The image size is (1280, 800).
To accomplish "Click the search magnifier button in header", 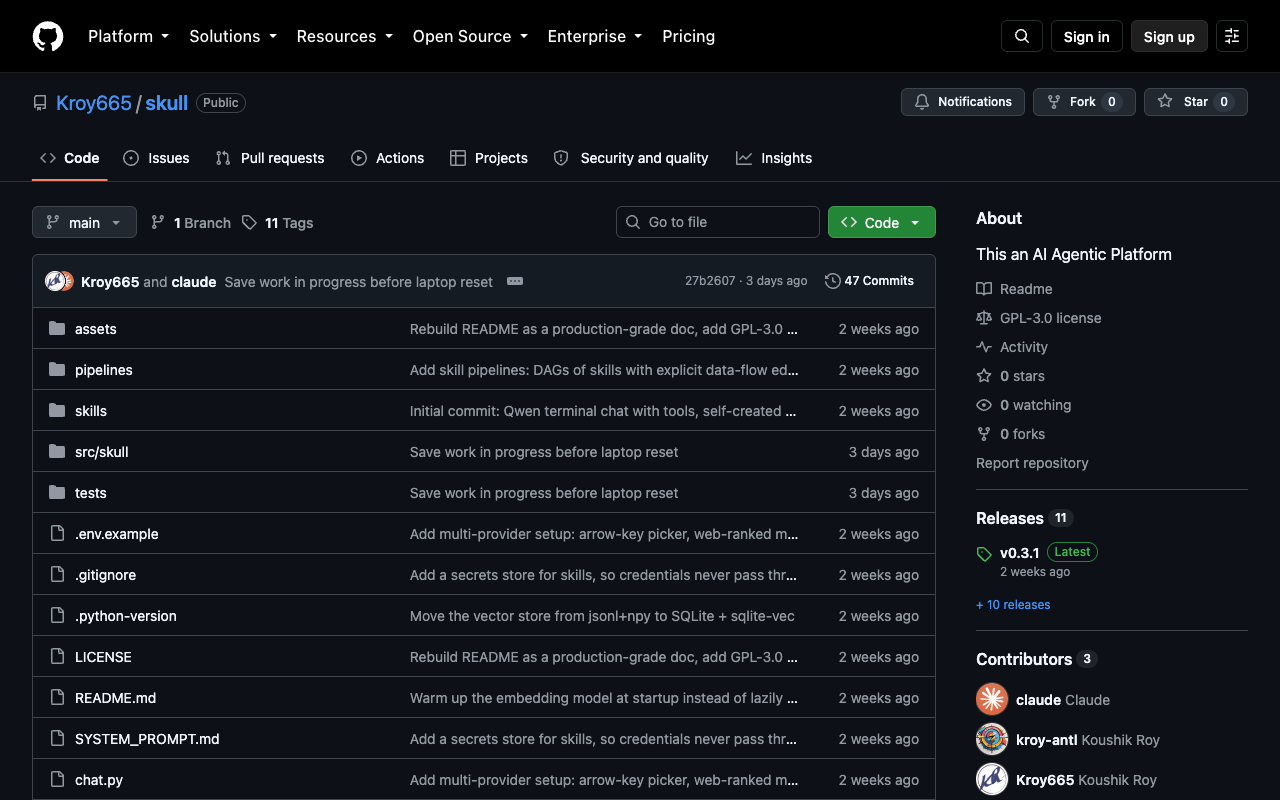I will click(1022, 36).
